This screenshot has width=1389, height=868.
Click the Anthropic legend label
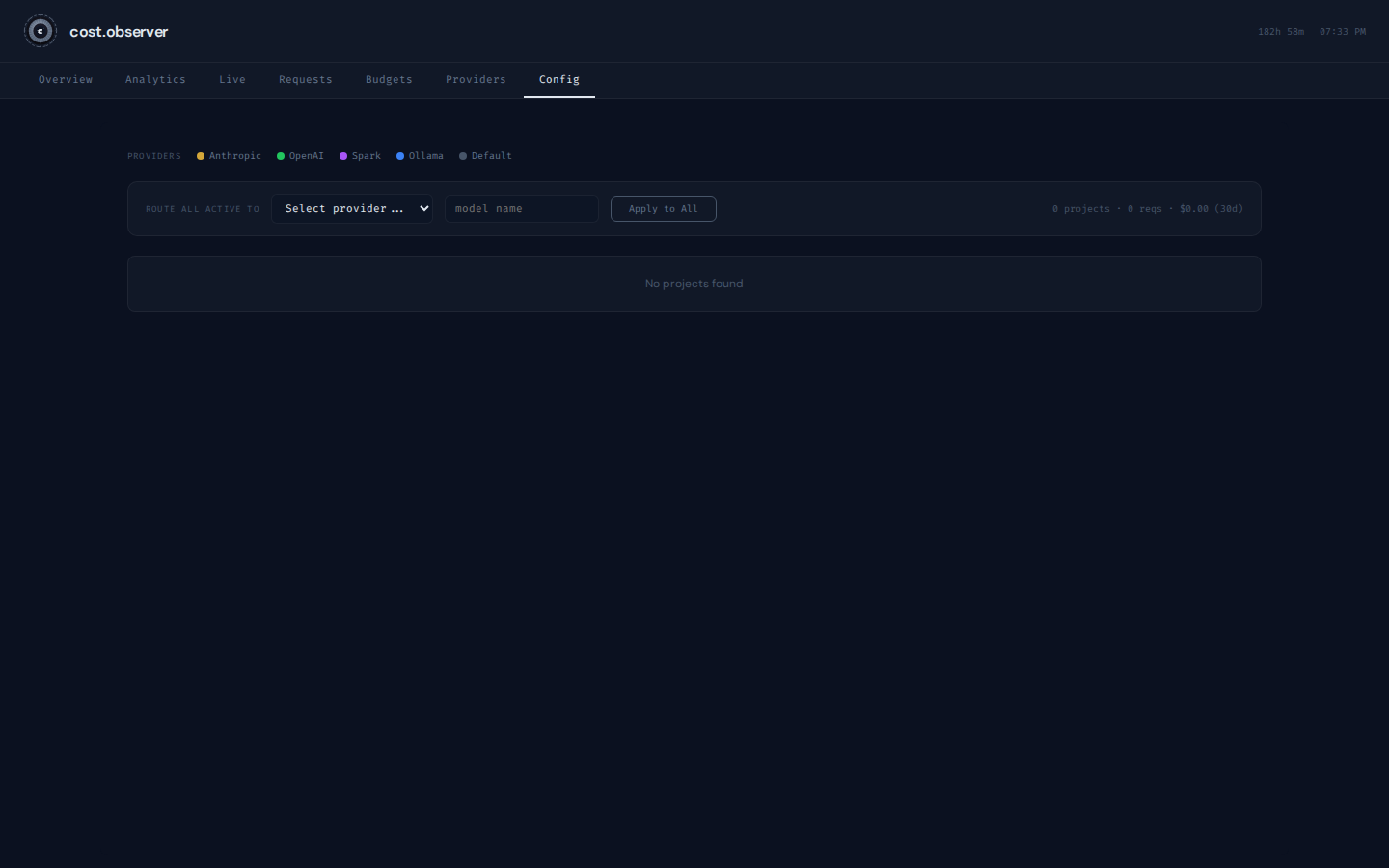[235, 156]
